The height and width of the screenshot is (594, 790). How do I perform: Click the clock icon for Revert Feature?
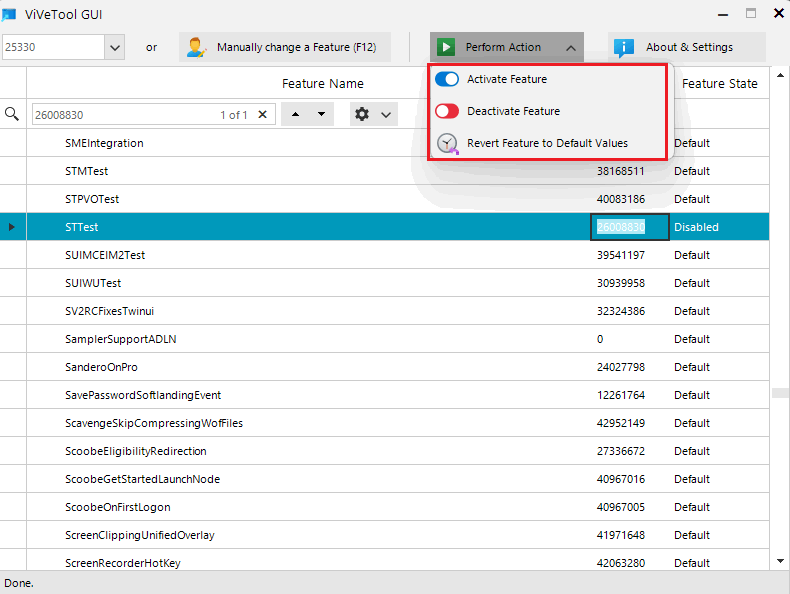447,144
